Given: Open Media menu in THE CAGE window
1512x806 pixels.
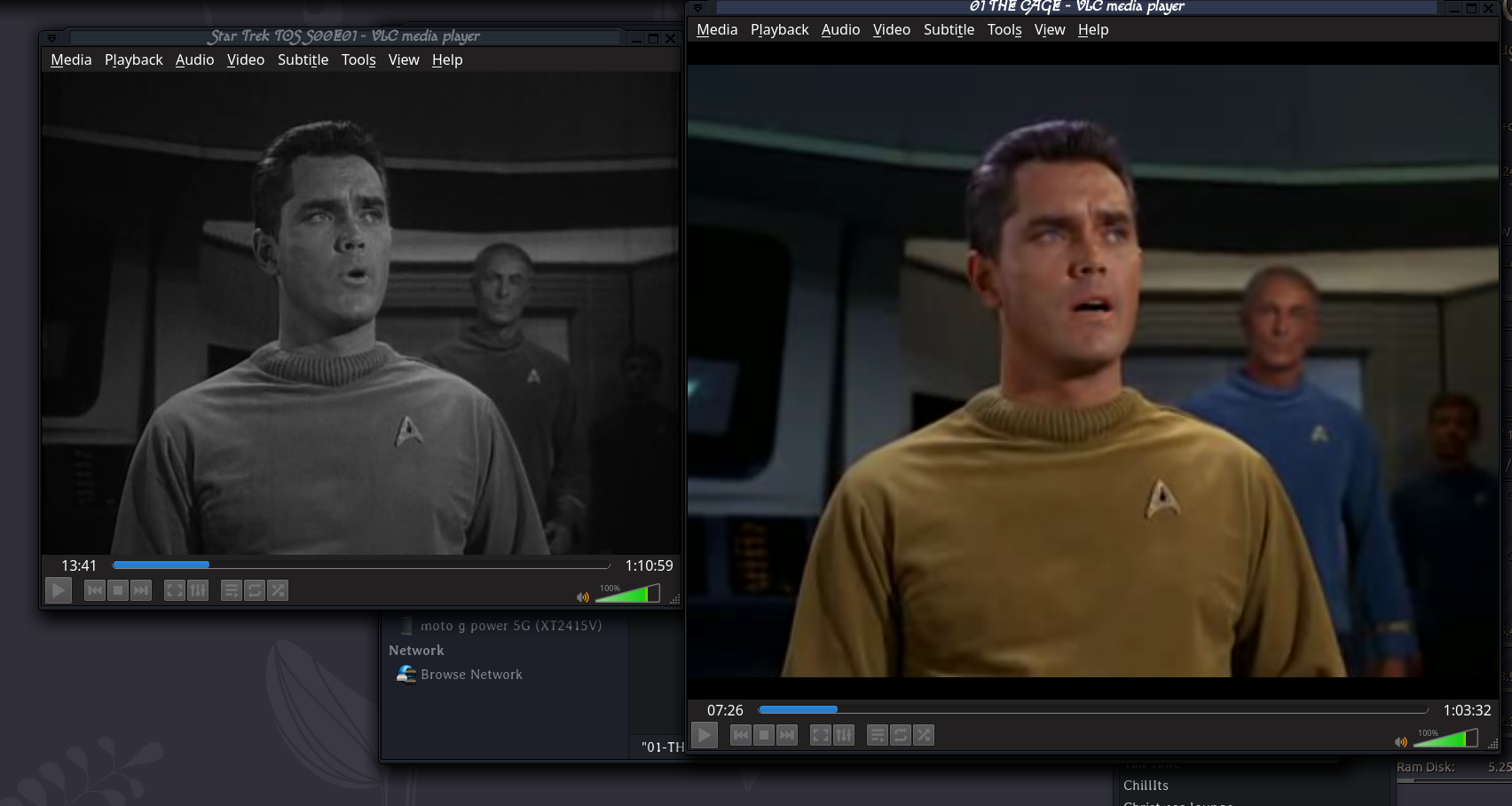Looking at the screenshot, I should pos(717,29).
